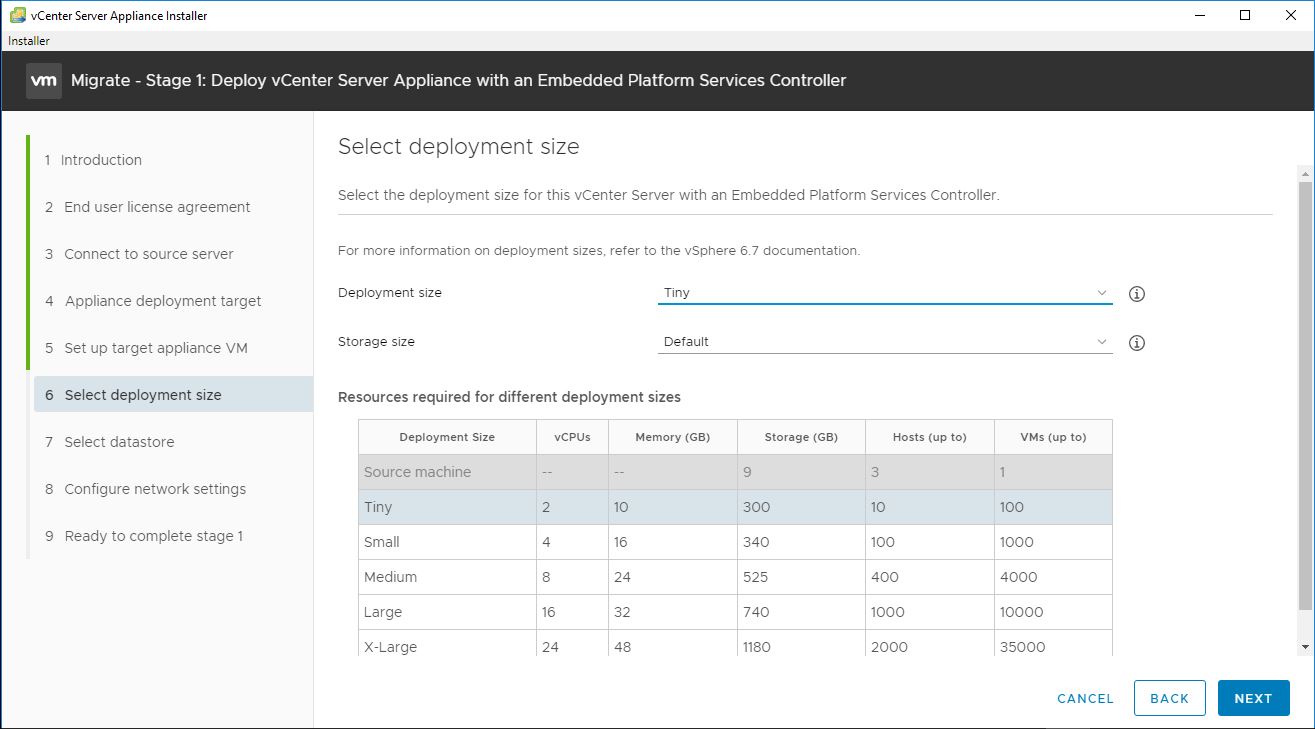
Task: Click the NEXT button
Action: (1253, 698)
